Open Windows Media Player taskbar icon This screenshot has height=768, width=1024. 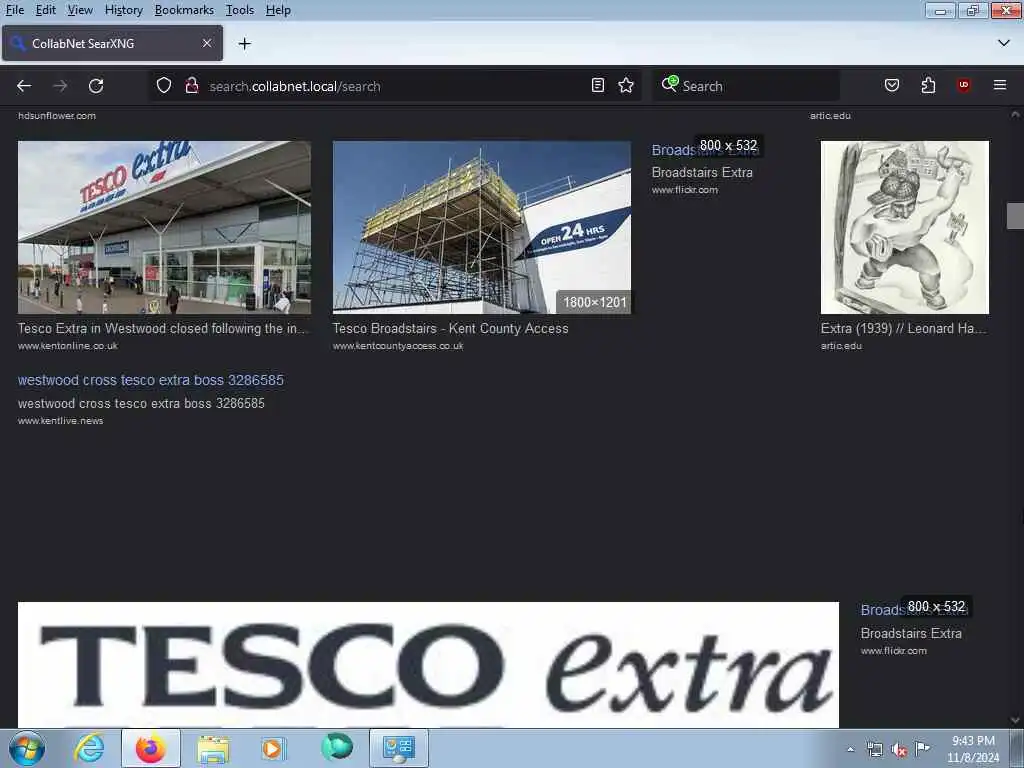(x=273, y=748)
